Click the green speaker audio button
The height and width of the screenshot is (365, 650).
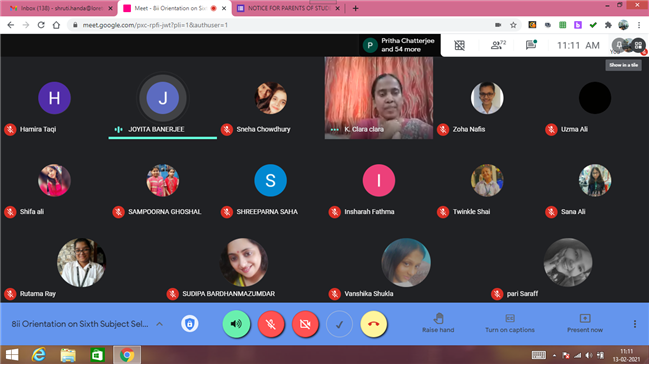(x=236, y=324)
